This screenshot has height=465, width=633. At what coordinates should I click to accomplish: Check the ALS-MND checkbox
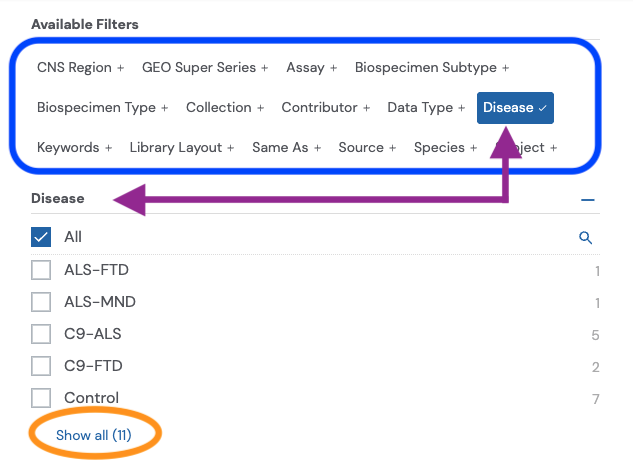coord(41,302)
